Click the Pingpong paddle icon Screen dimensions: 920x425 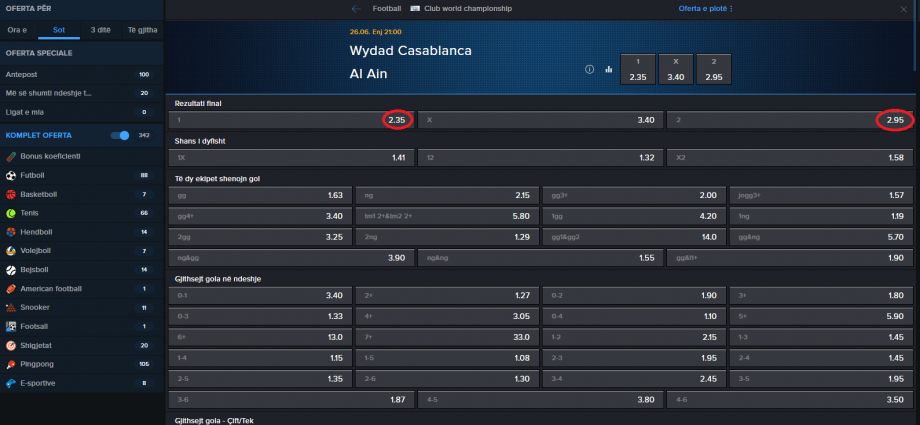pyautogui.click(x=11, y=364)
